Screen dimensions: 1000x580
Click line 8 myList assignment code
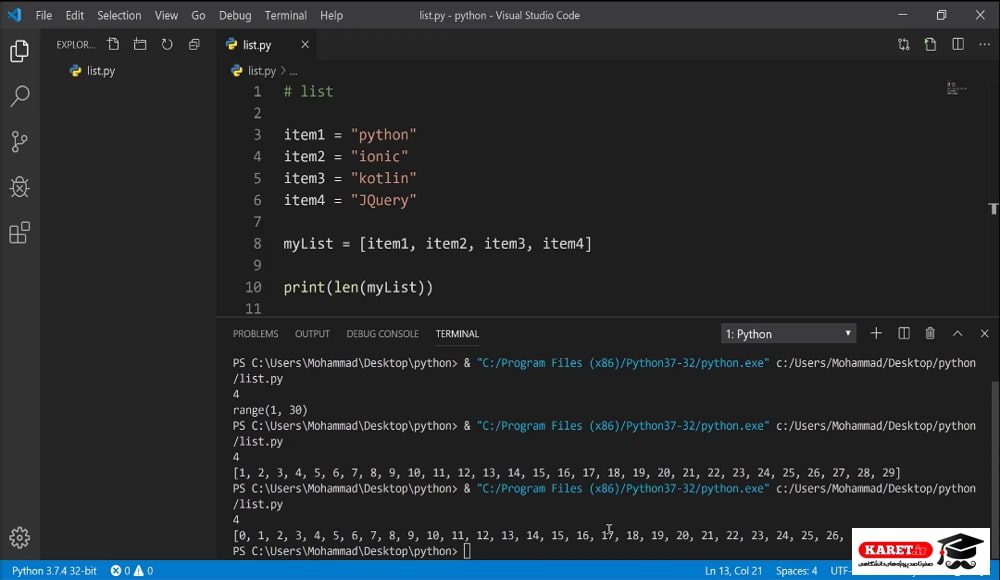pyautogui.click(x=438, y=244)
